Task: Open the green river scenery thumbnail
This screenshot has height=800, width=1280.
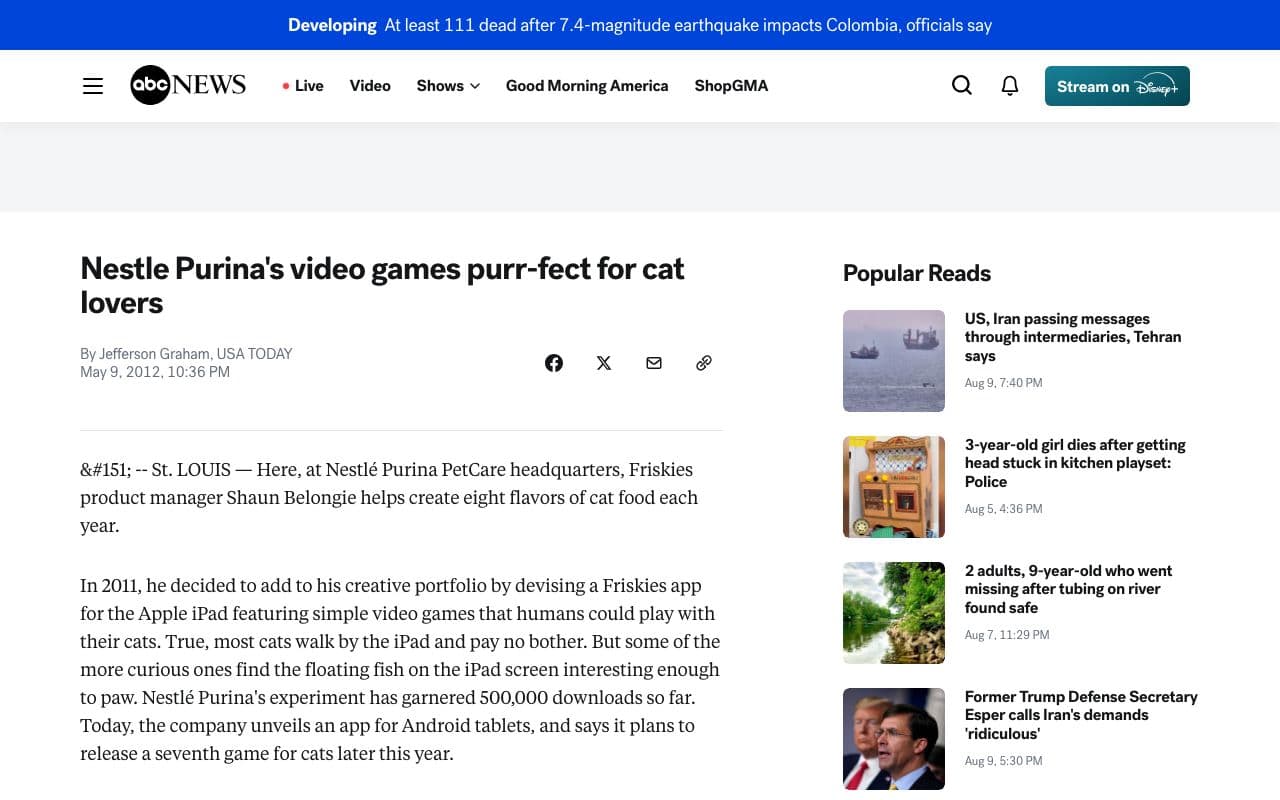Action: pyautogui.click(x=894, y=613)
